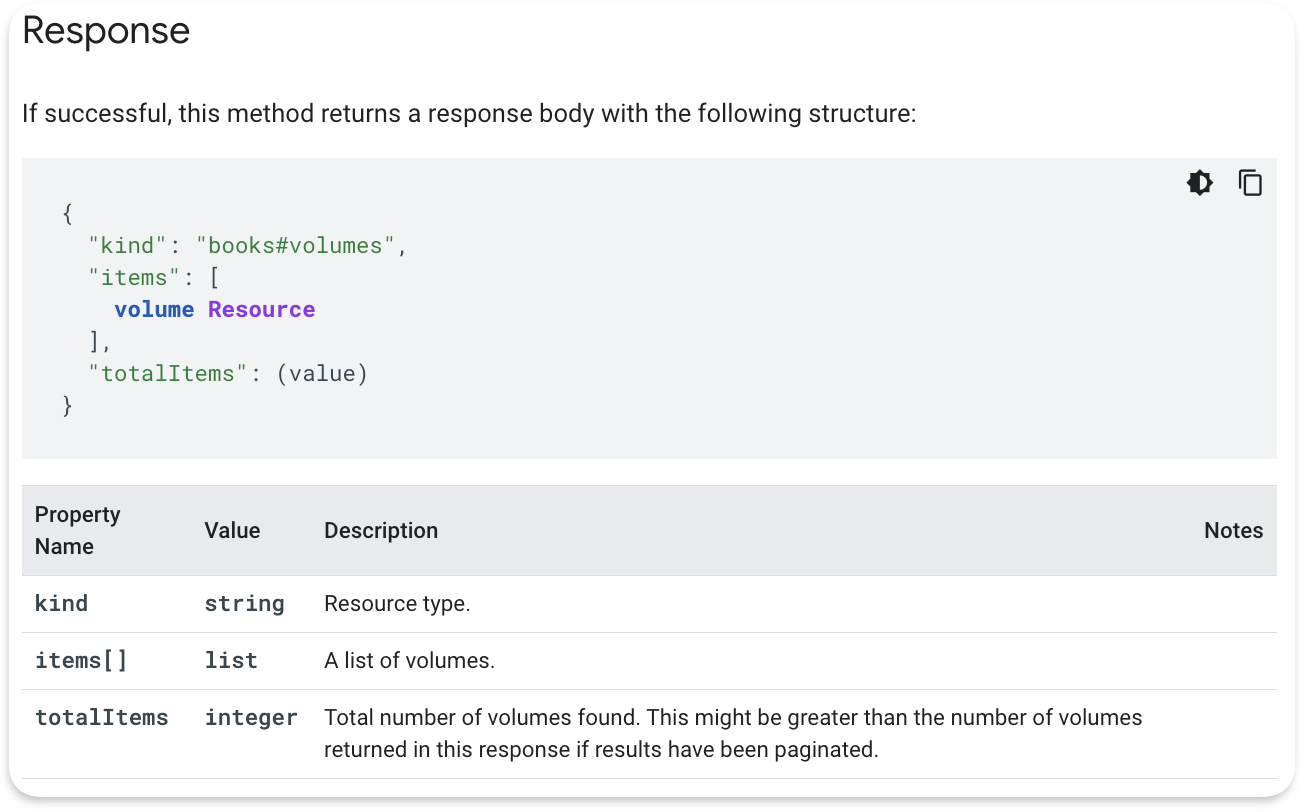Select the items[] property name cell
The height and width of the screenshot is (812, 1304).
coord(81,661)
